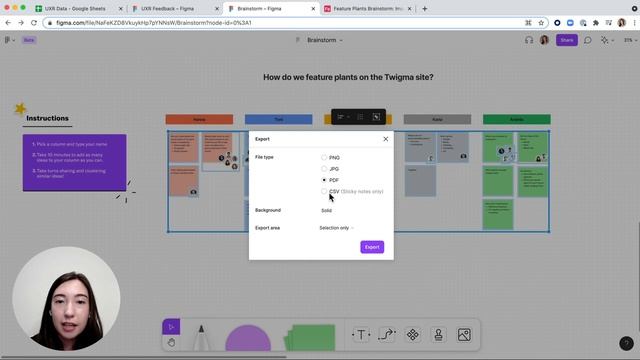Click the browser address bar URL
640x360 pixels.
click(154, 23)
